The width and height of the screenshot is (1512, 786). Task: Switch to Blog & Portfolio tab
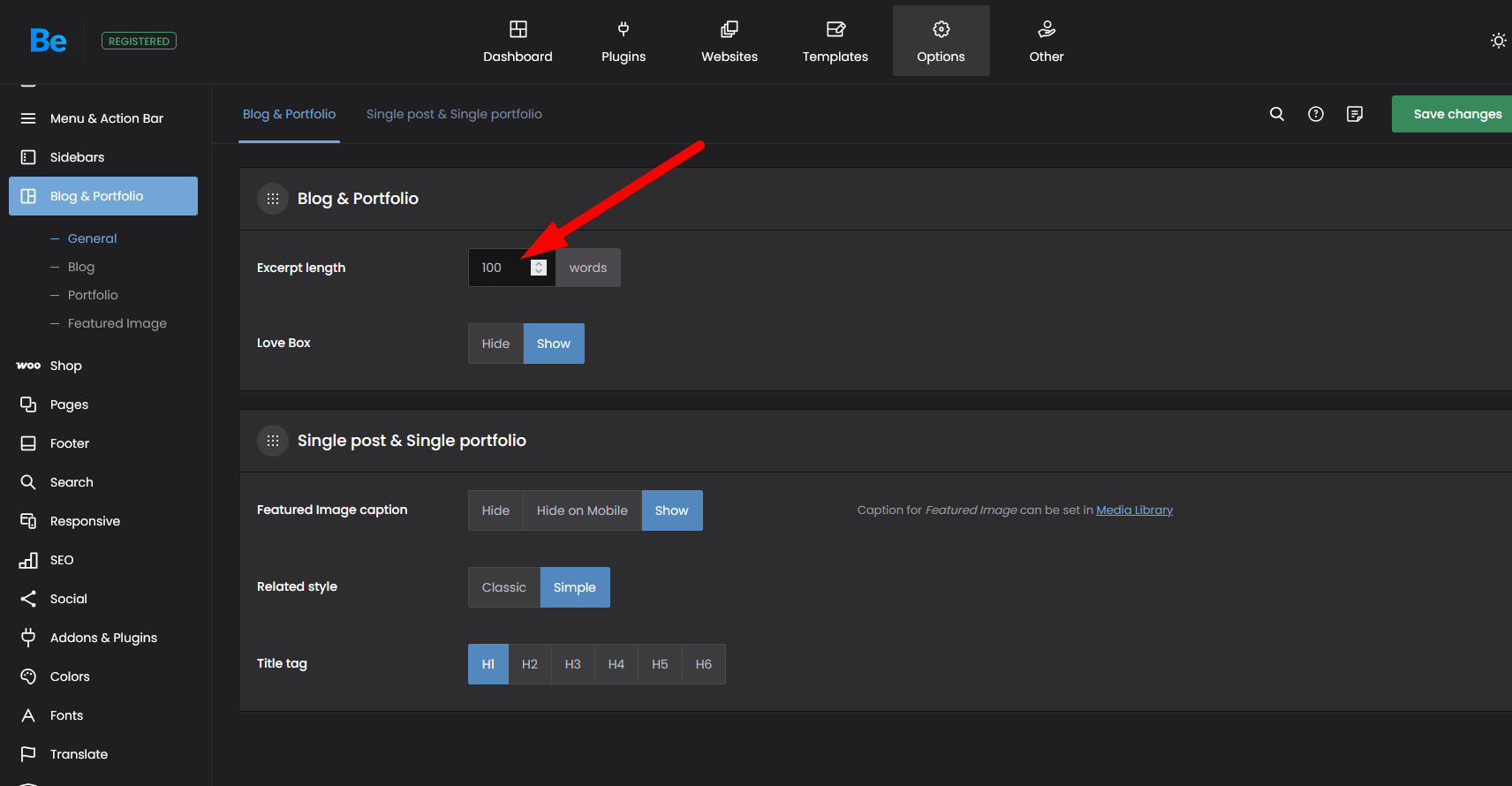tap(289, 114)
